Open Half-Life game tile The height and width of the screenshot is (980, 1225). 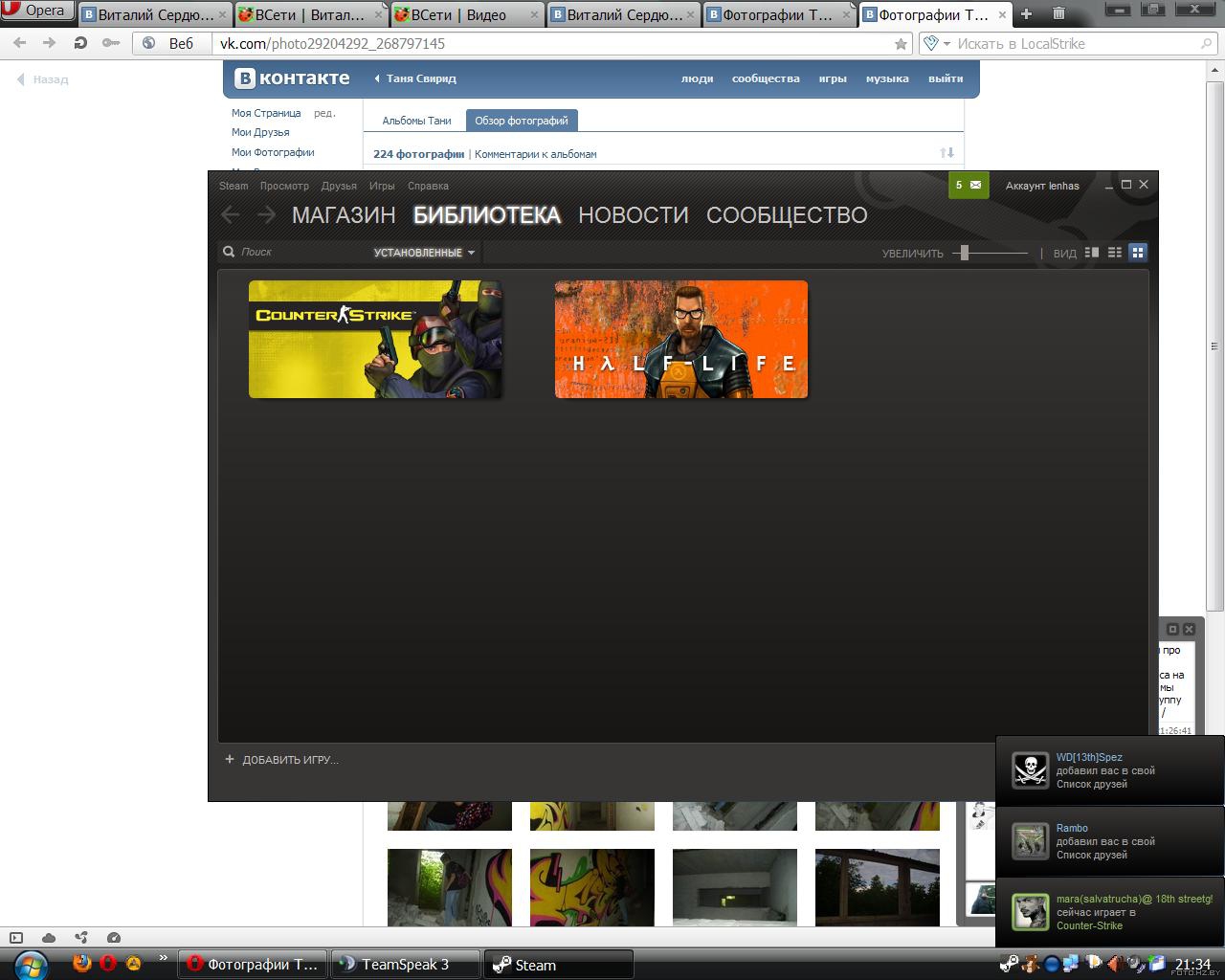[681, 339]
